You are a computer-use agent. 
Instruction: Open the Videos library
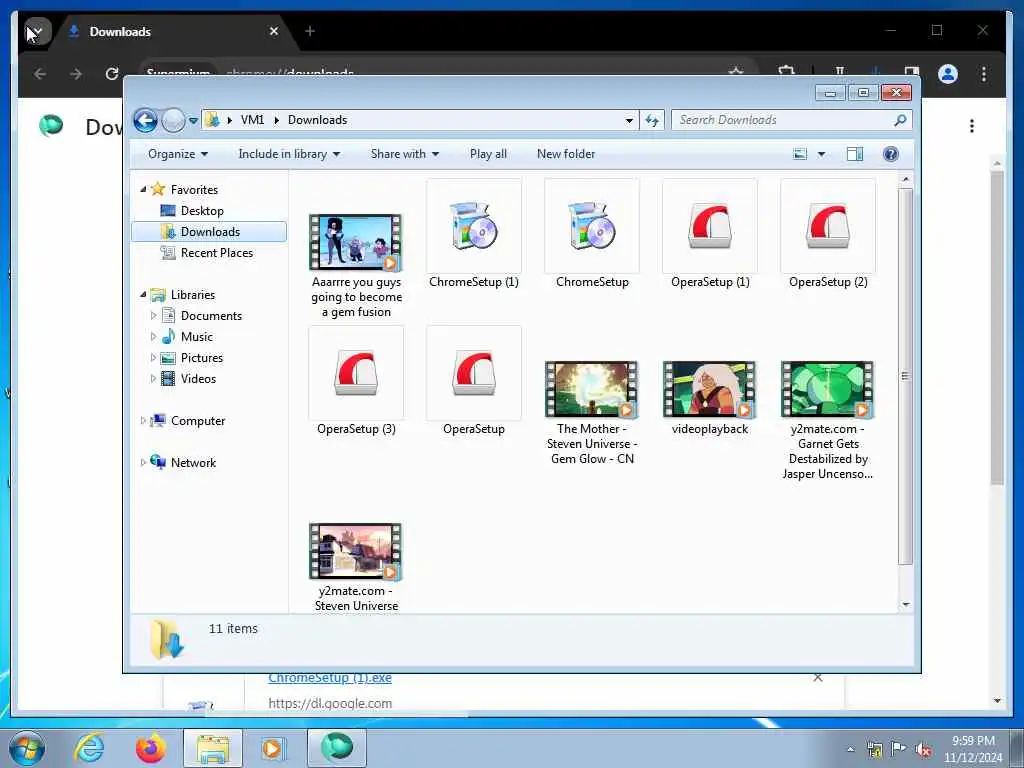[x=198, y=379]
